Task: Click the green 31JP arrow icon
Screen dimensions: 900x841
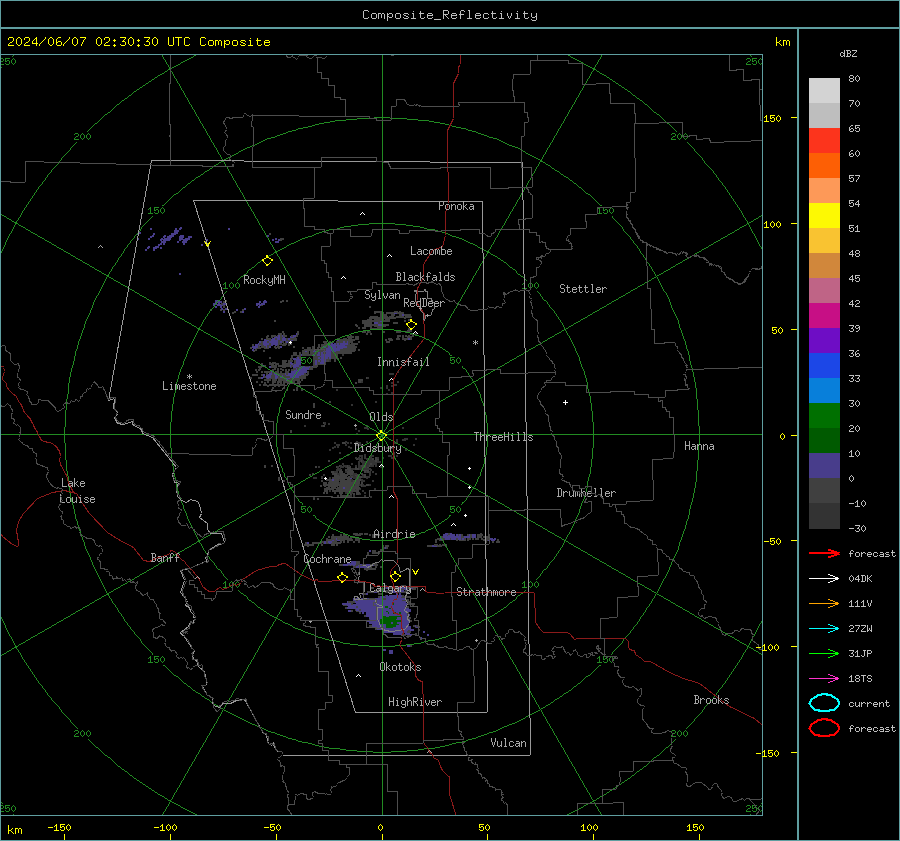Action: (x=824, y=653)
